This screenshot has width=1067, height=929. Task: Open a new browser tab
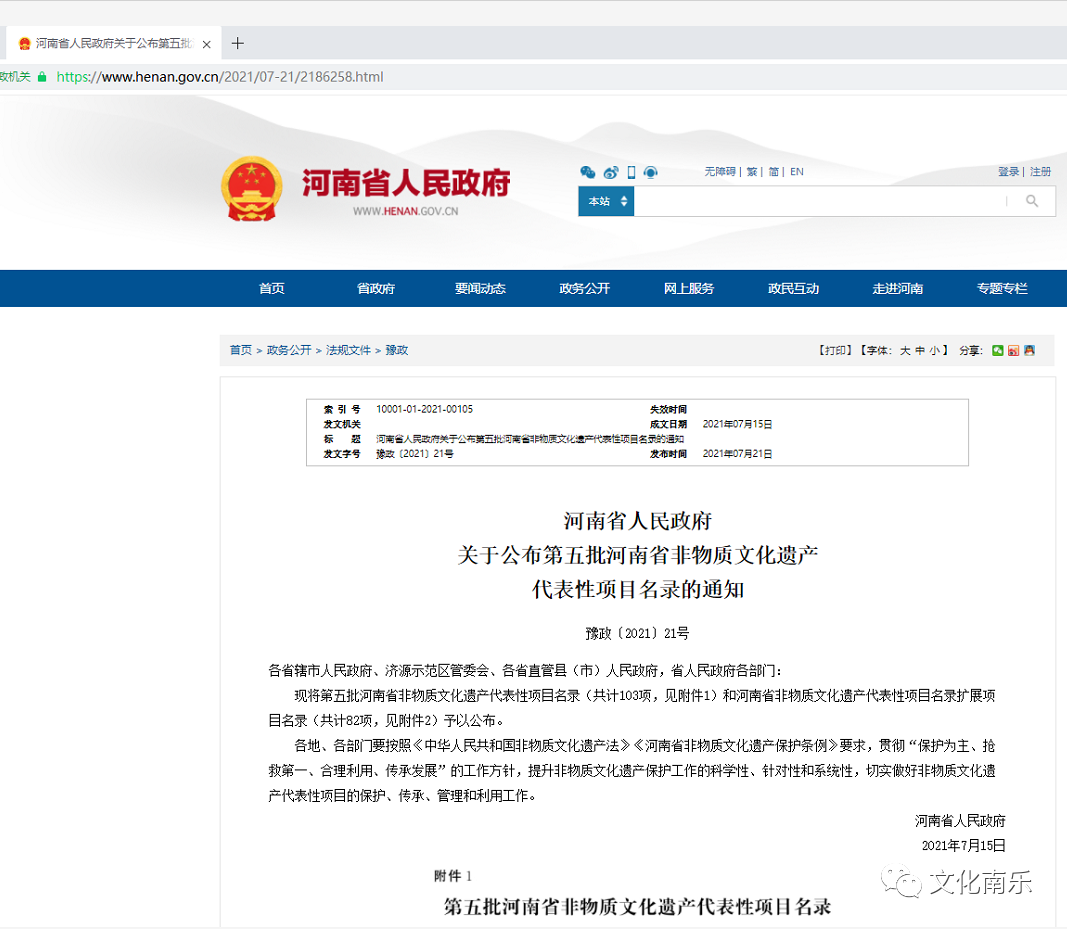(x=237, y=43)
